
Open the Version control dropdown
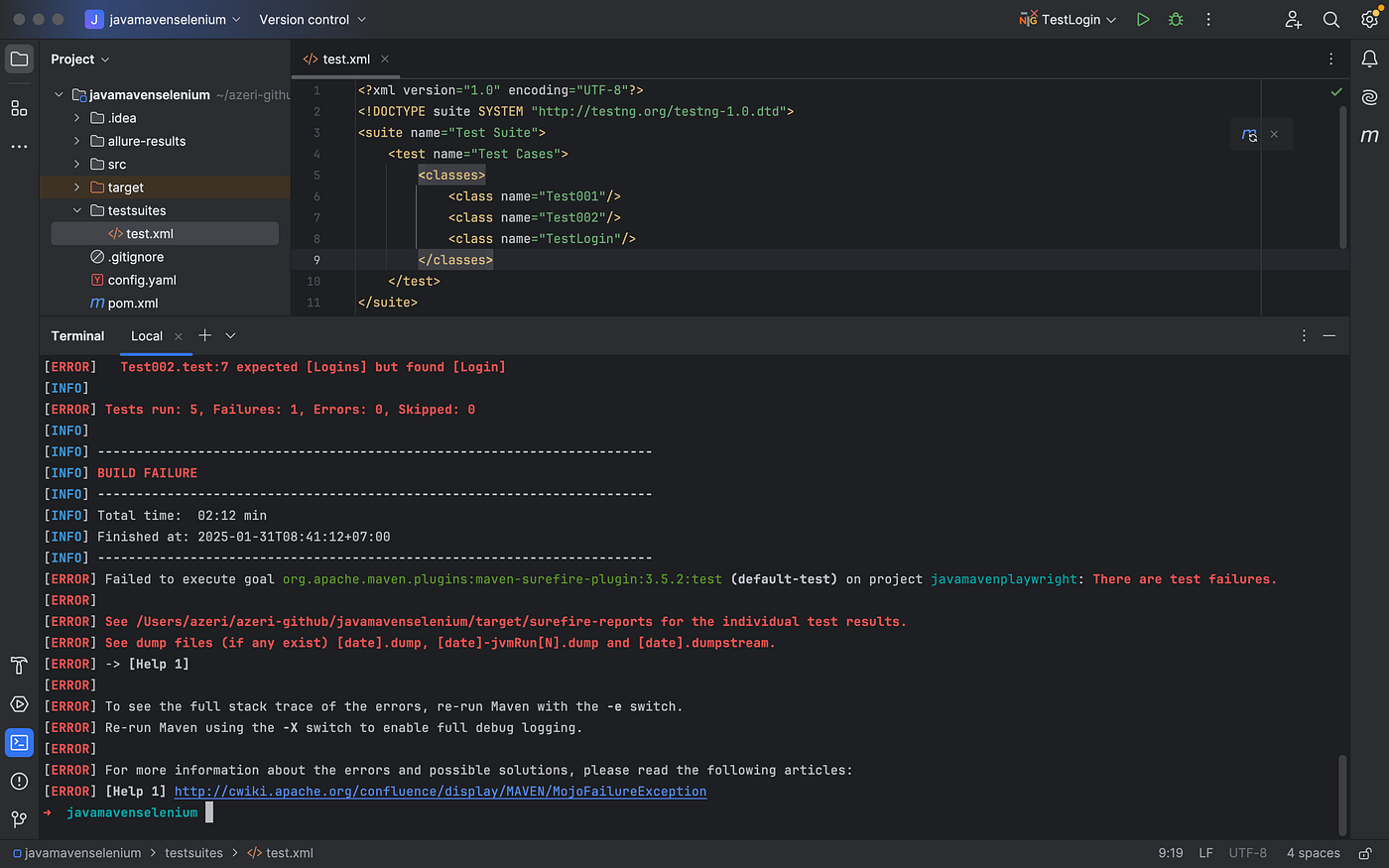coord(313,19)
